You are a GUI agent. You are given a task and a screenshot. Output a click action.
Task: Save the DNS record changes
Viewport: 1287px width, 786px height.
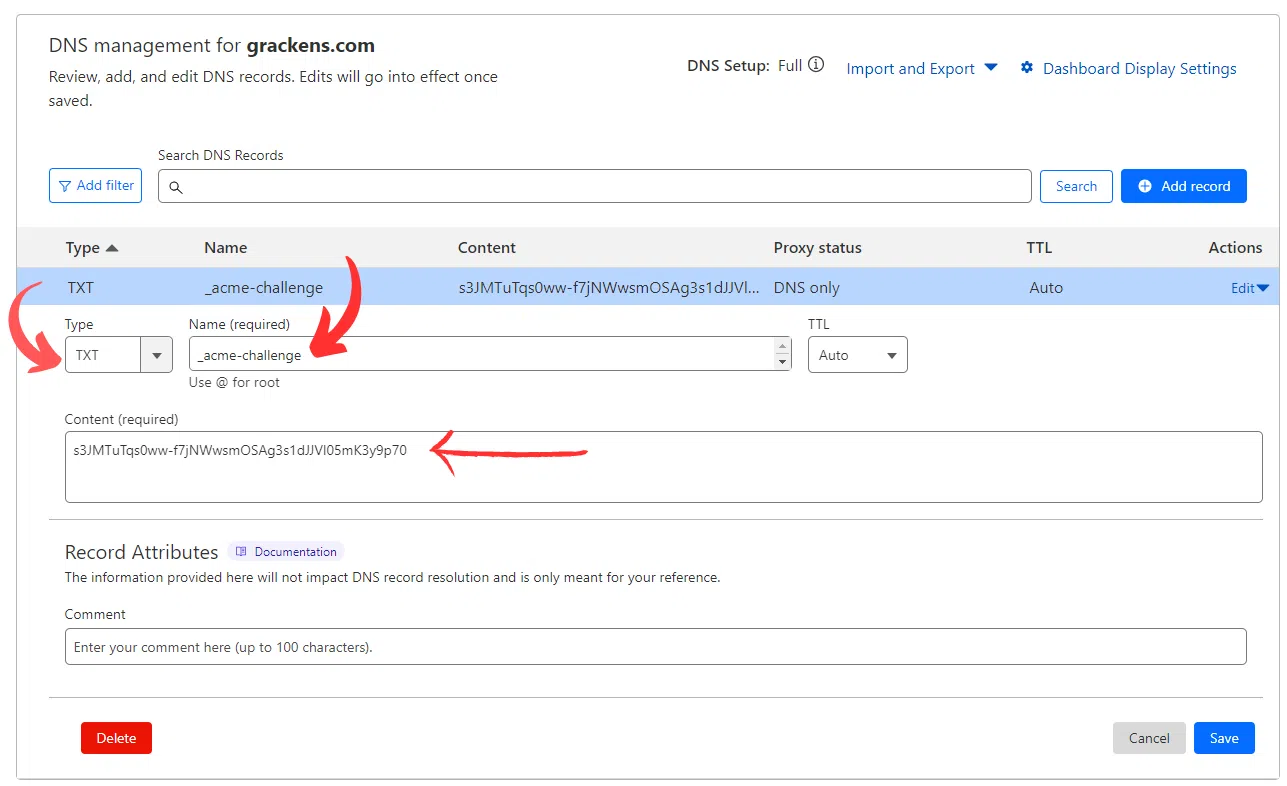point(1223,738)
